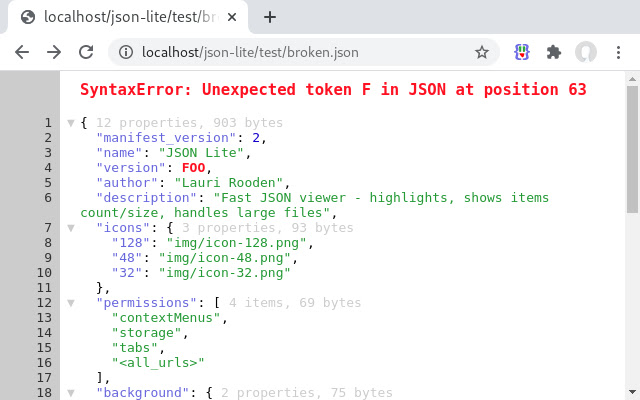
Task: Reload the broken.json page
Action: coord(86,52)
